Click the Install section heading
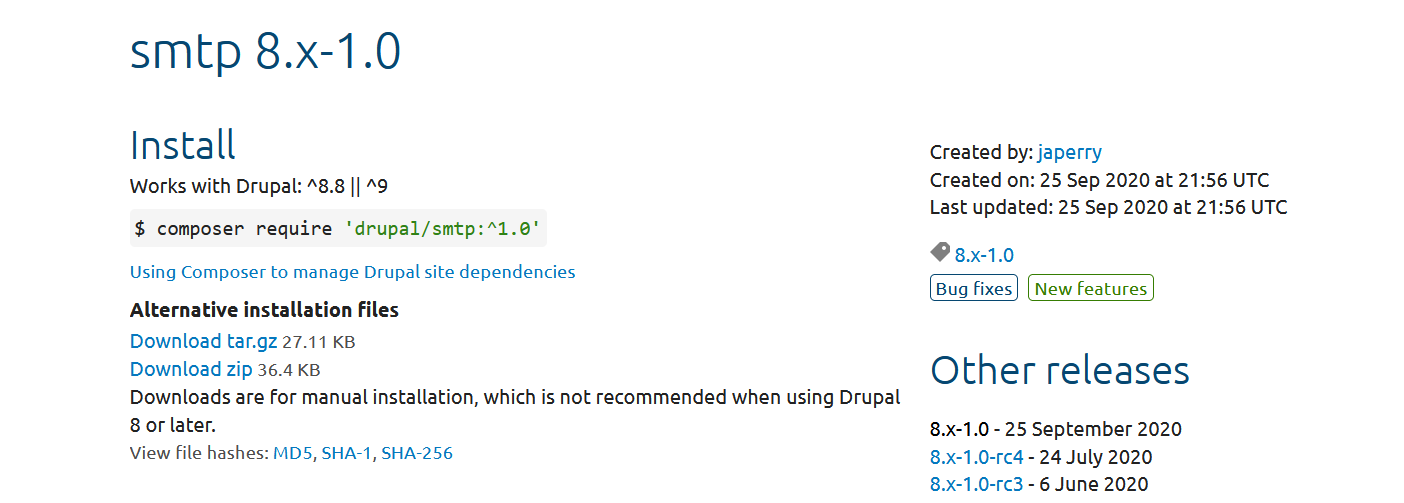 point(183,146)
